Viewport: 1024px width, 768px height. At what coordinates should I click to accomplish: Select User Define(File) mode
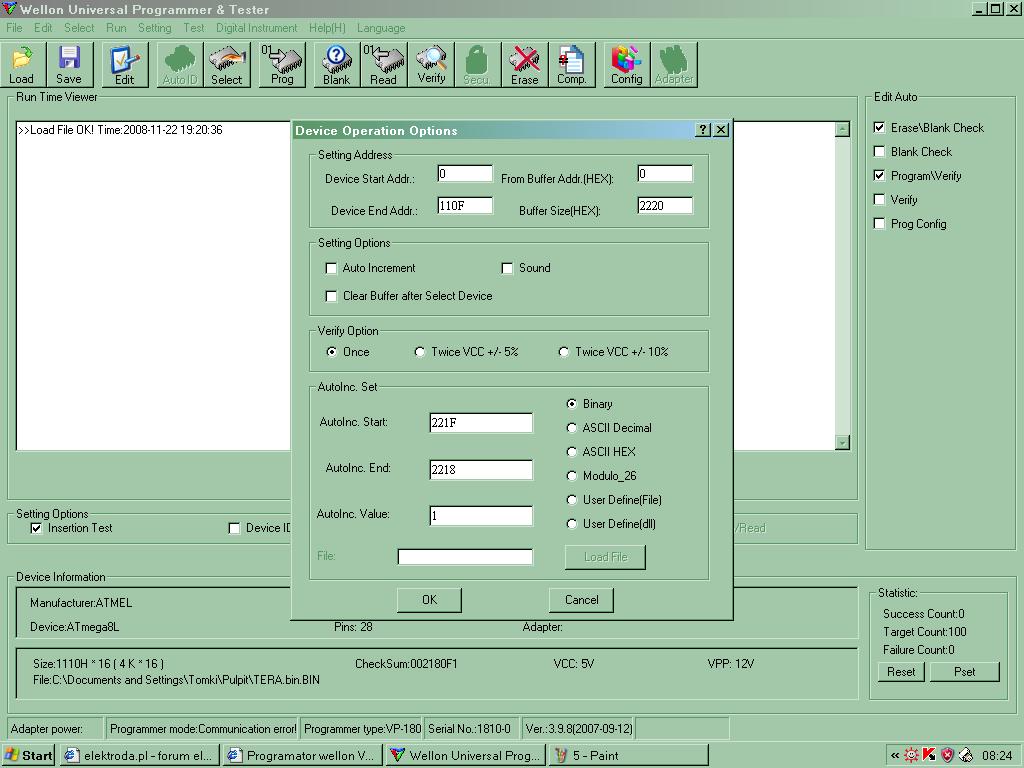571,500
